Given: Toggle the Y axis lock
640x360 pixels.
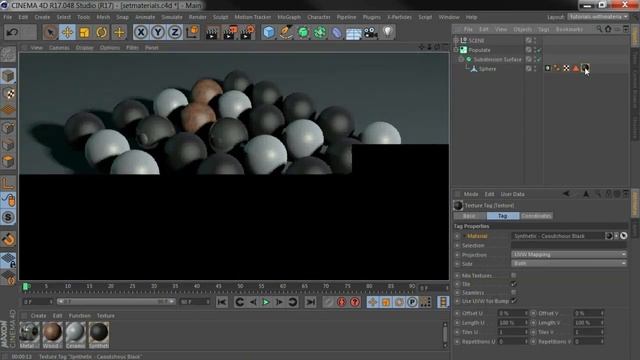Looking at the screenshot, I should 158,32.
